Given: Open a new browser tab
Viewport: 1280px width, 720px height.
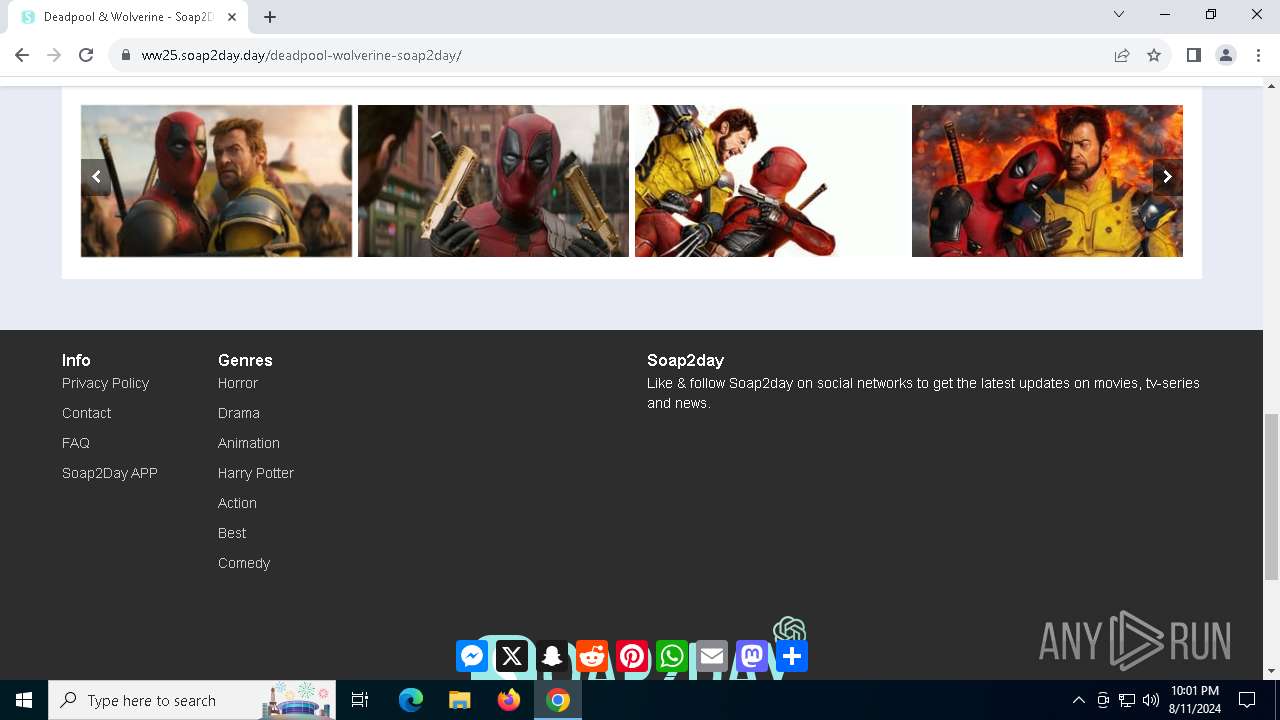Looking at the screenshot, I should pyautogui.click(x=270, y=17).
